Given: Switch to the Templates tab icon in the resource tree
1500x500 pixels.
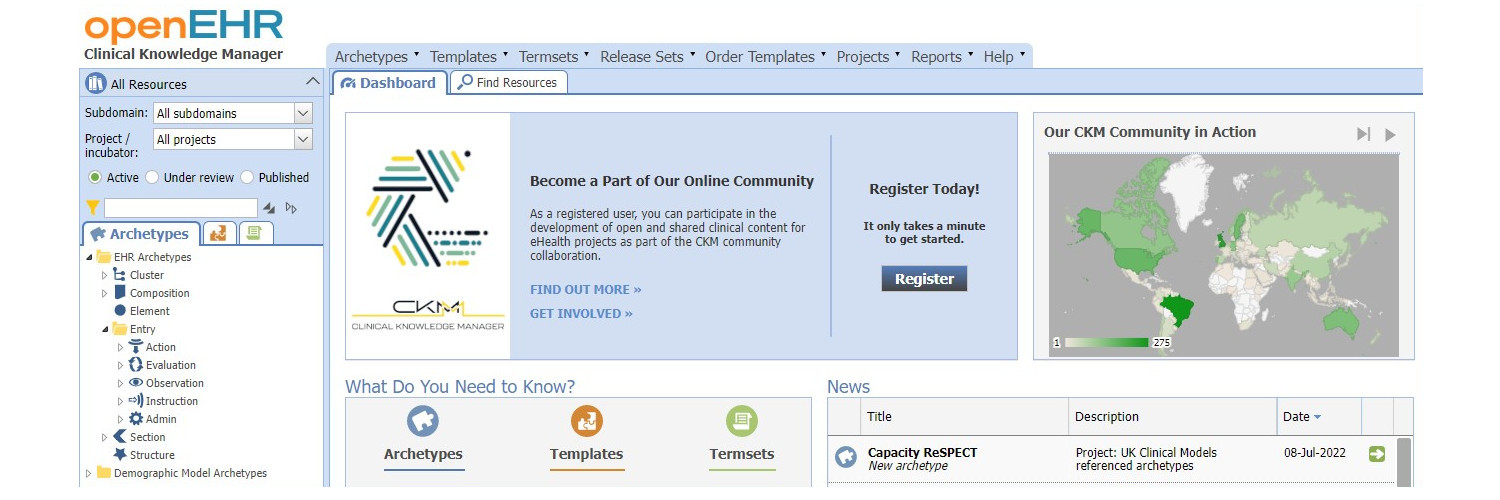Looking at the screenshot, I should pyautogui.click(x=220, y=233).
